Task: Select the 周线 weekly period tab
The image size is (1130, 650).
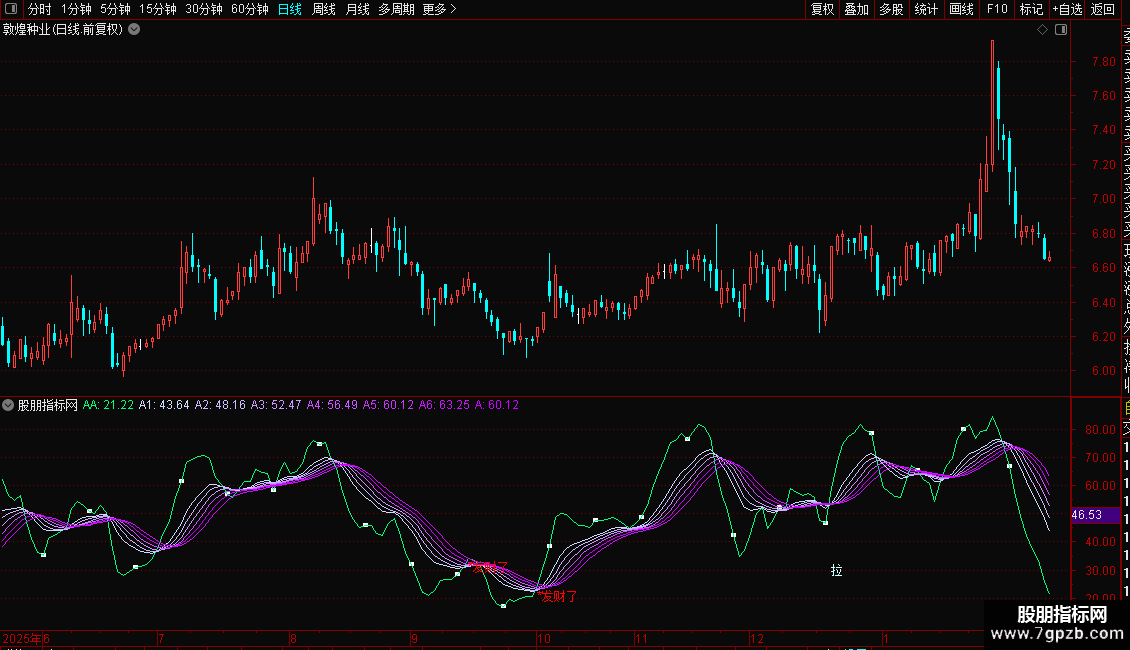Action: [324, 9]
